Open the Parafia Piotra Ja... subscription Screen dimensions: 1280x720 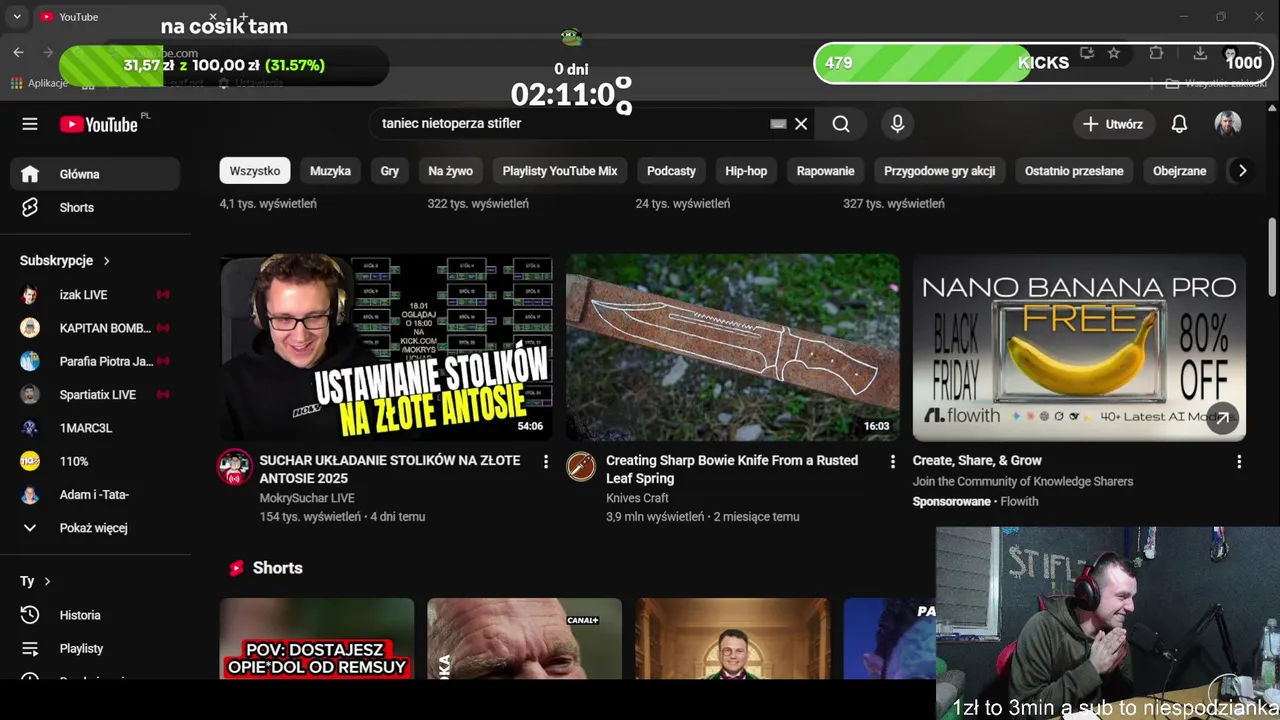coord(96,361)
